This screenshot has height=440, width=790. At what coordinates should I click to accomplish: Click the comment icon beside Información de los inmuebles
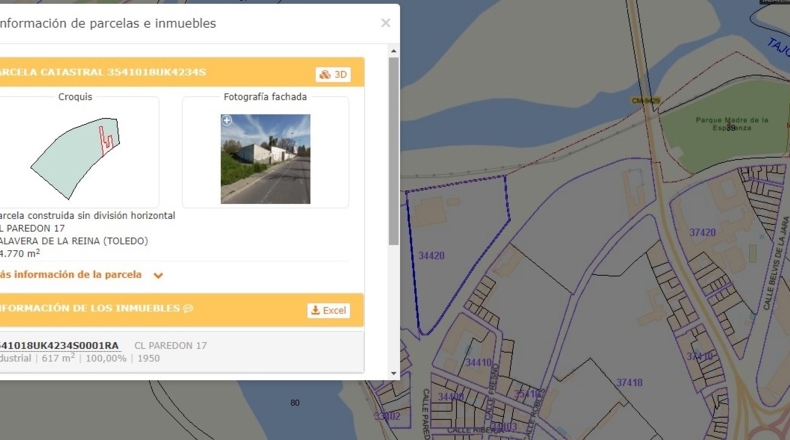coord(188,308)
